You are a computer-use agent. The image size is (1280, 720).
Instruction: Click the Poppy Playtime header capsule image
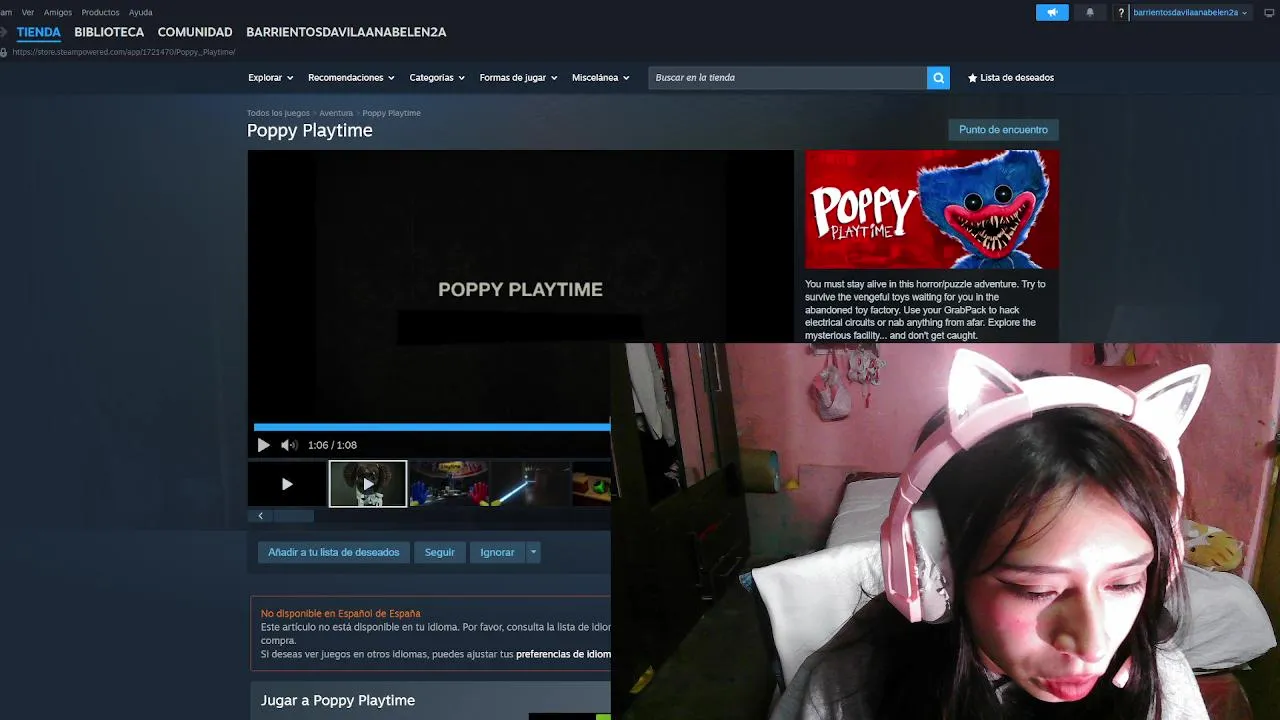[931, 209]
